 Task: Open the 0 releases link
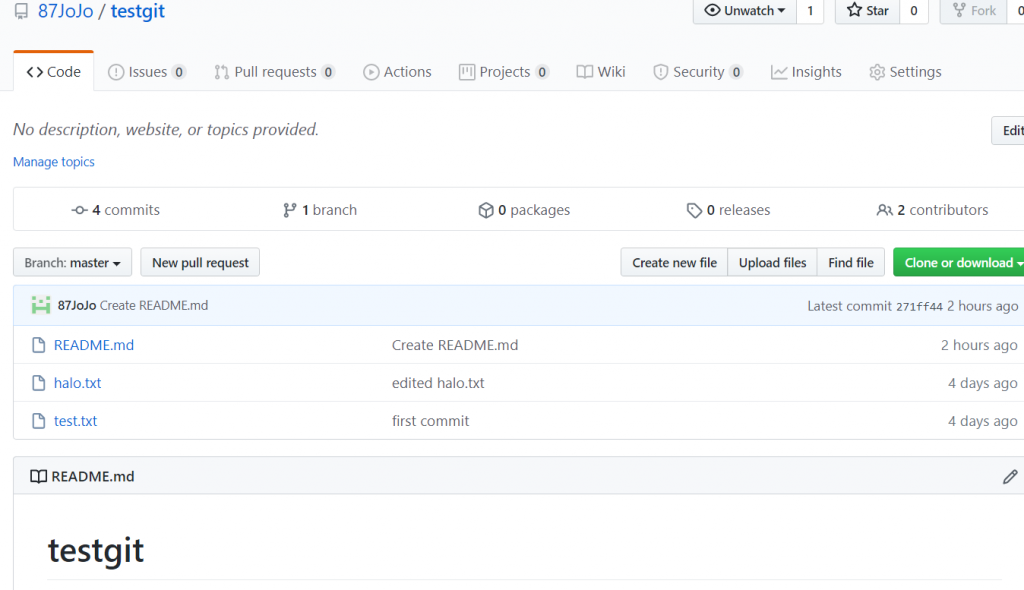(x=728, y=210)
